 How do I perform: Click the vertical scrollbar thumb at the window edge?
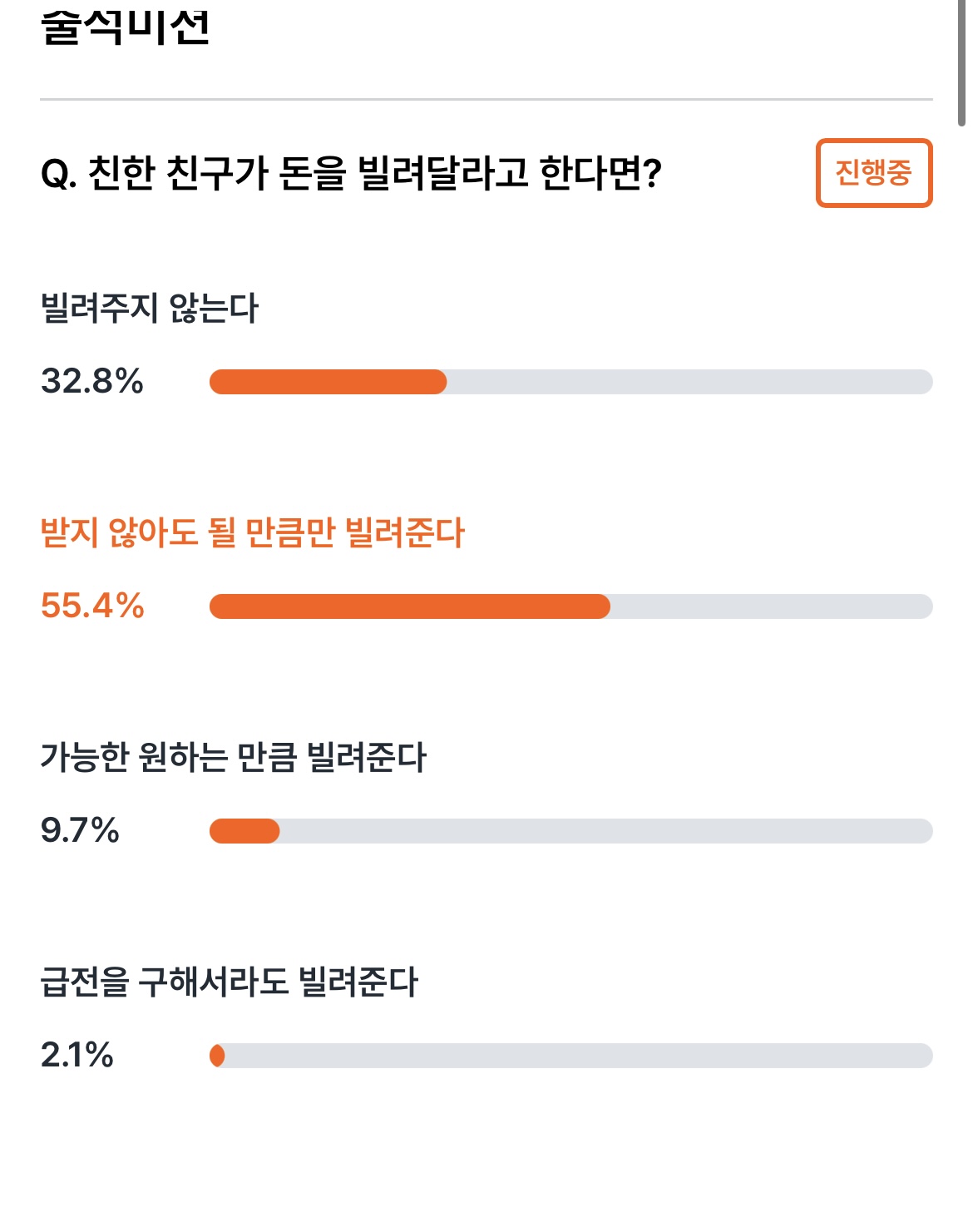[x=961, y=62]
